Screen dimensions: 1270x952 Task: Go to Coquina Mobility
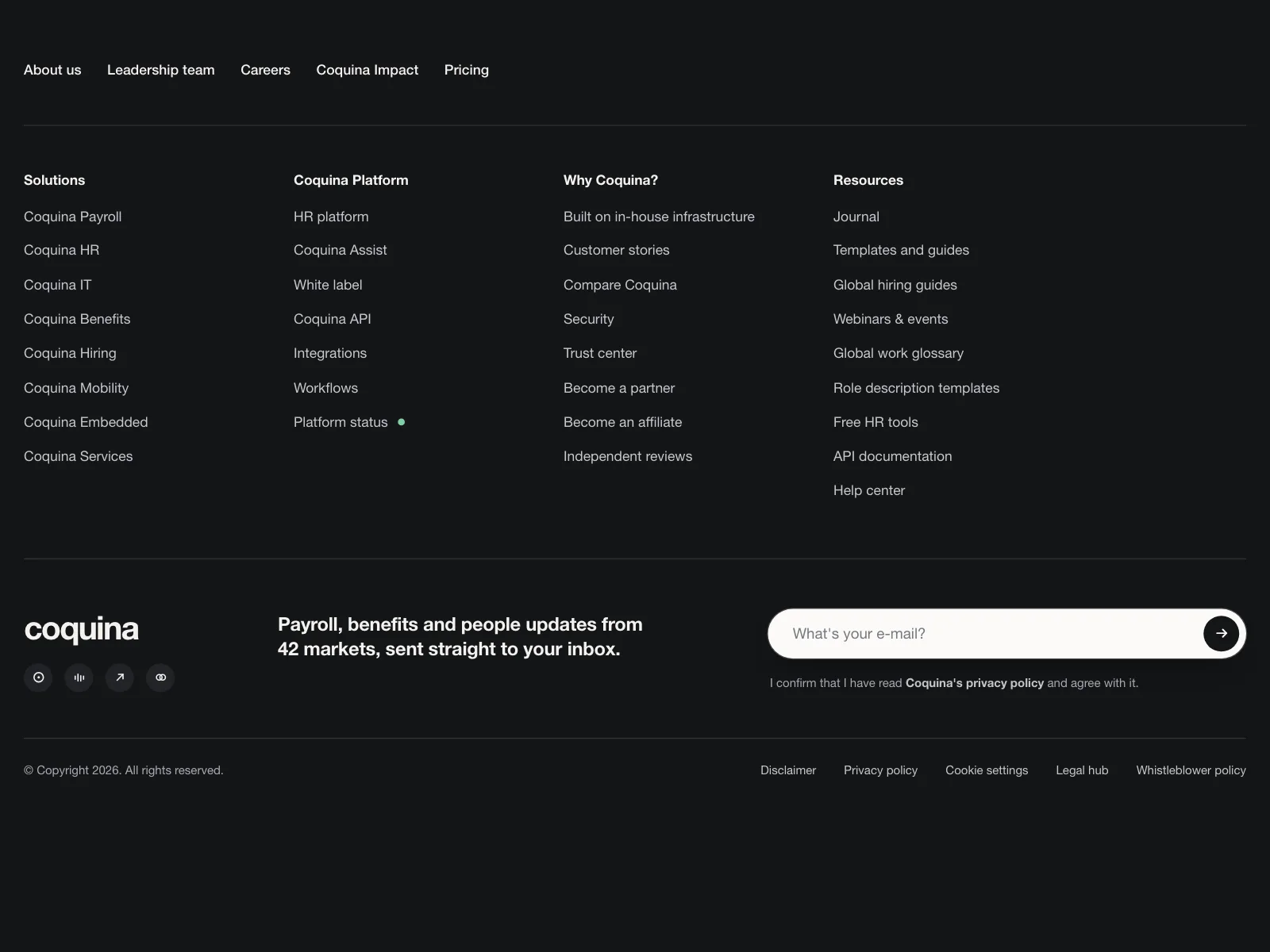click(x=76, y=388)
